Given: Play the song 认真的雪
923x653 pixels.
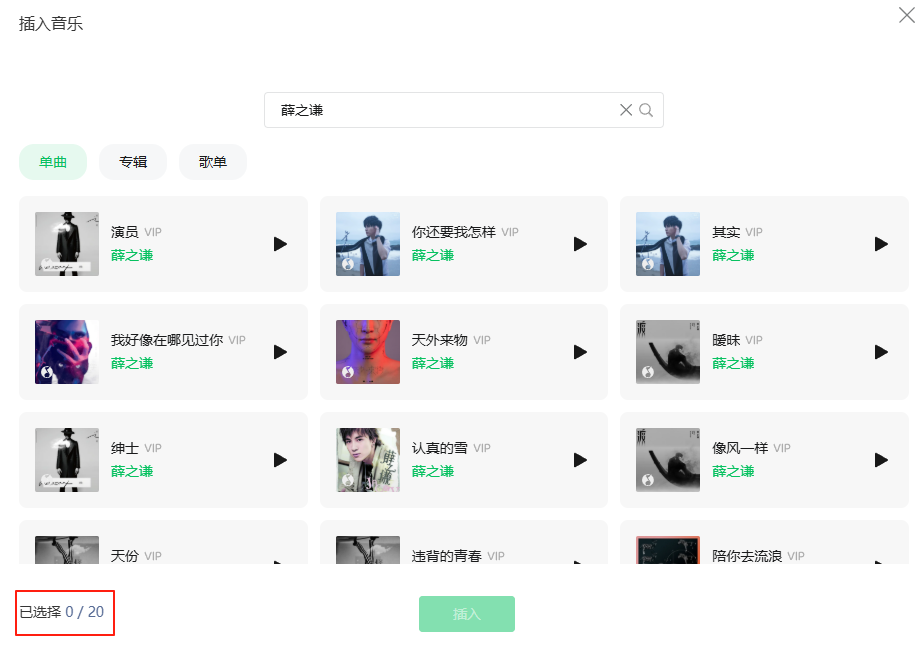Looking at the screenshot, I should click(x=580, y=460).
